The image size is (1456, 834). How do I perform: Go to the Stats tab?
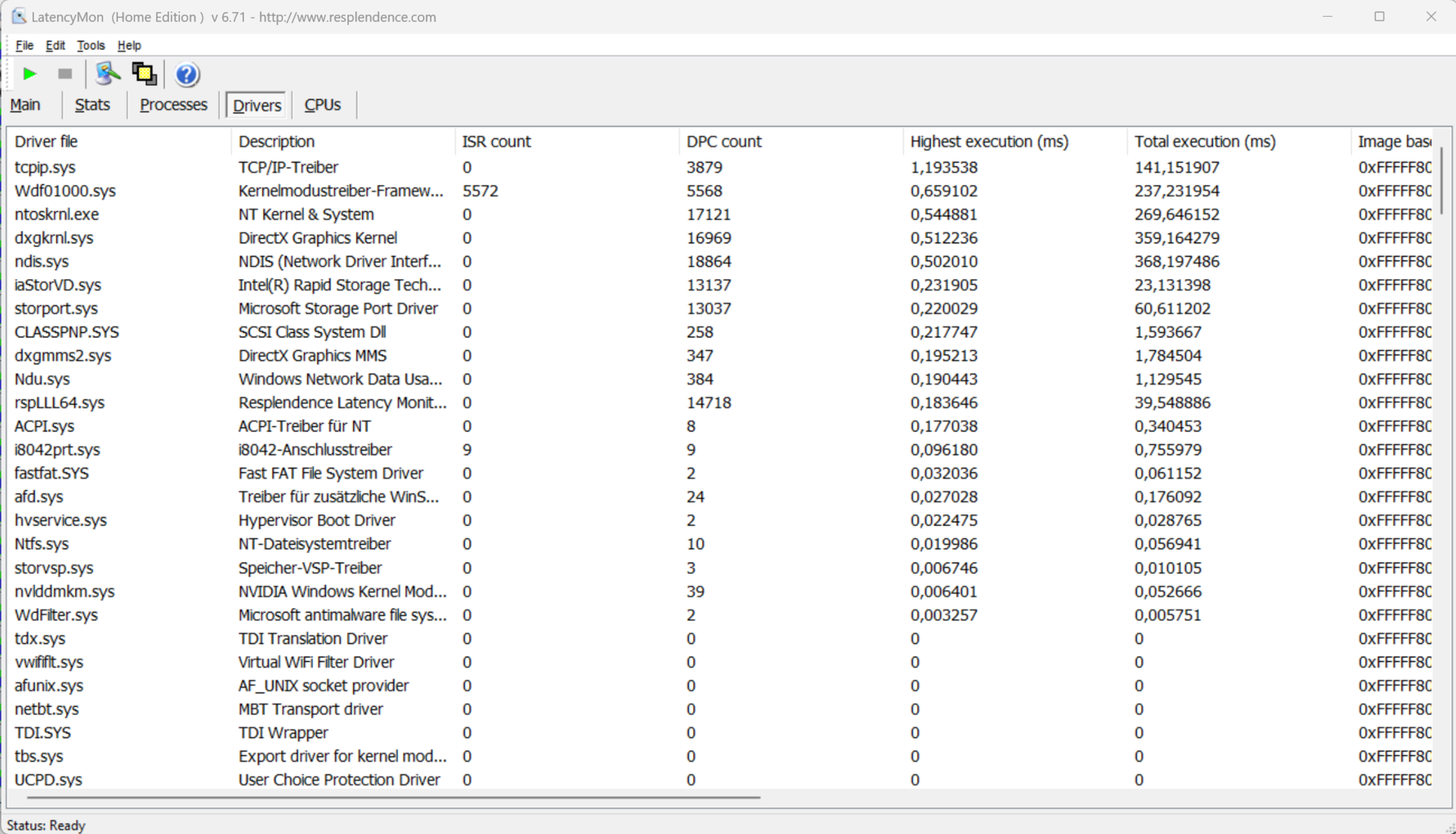point(92,105)
